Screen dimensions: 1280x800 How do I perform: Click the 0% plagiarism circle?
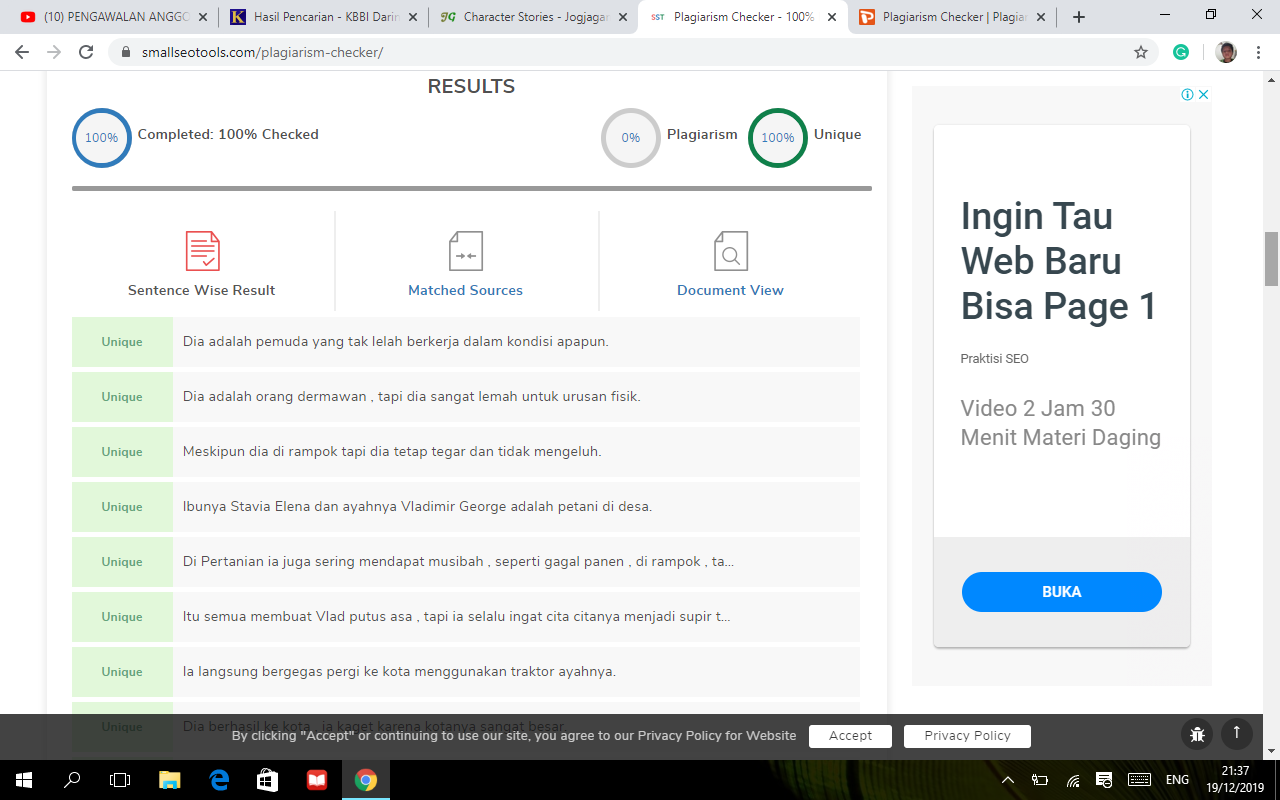(x=631, y=137)
